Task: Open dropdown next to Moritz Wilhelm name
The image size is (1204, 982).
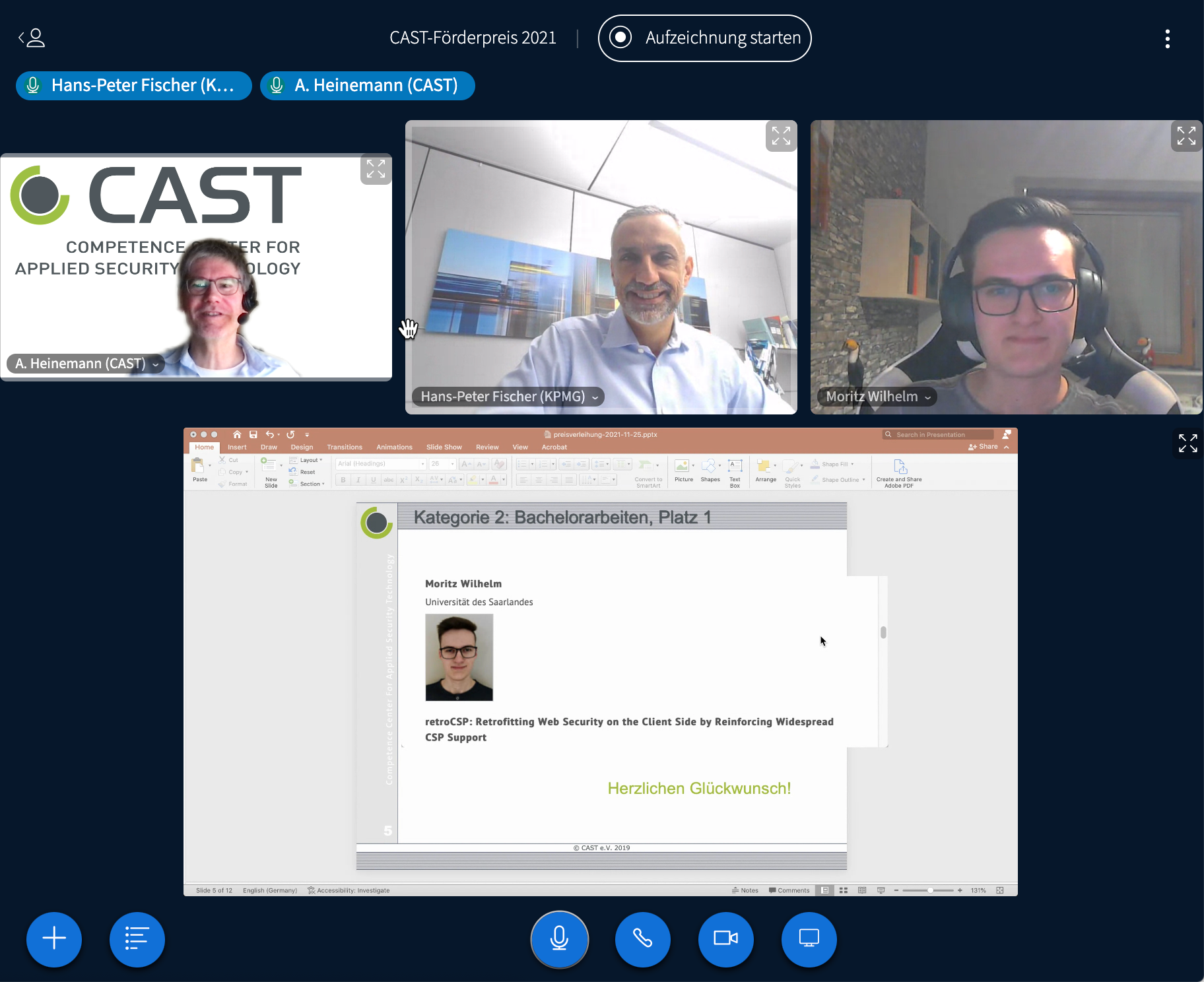Action: point(927,397)
